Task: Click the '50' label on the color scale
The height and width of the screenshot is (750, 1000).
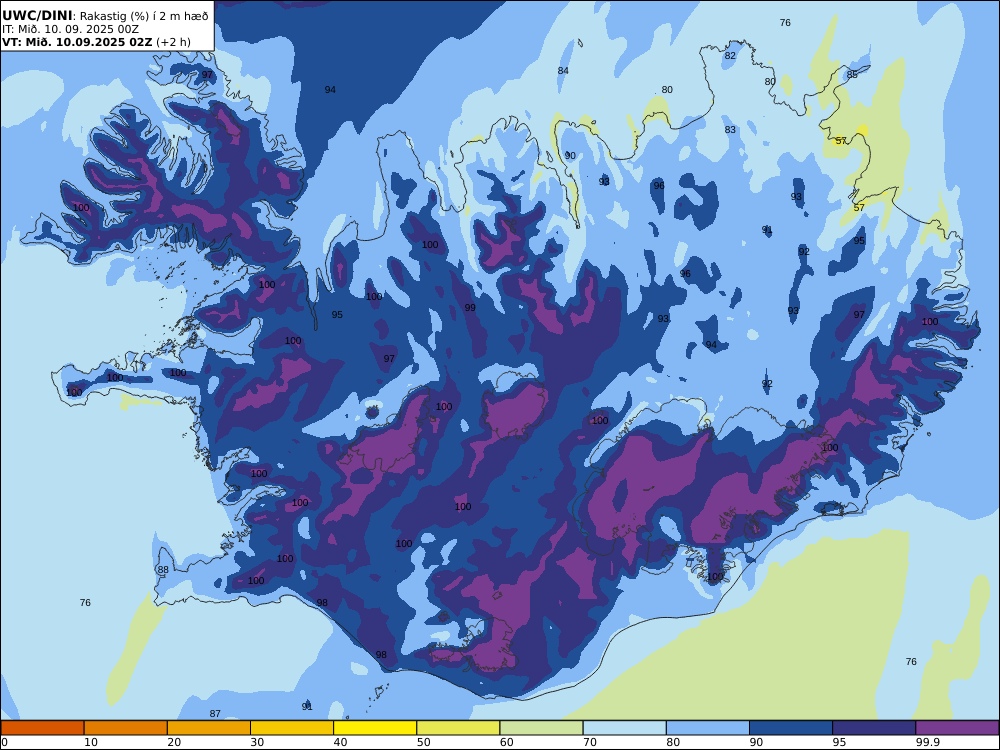Action: [x=423, y=742]
